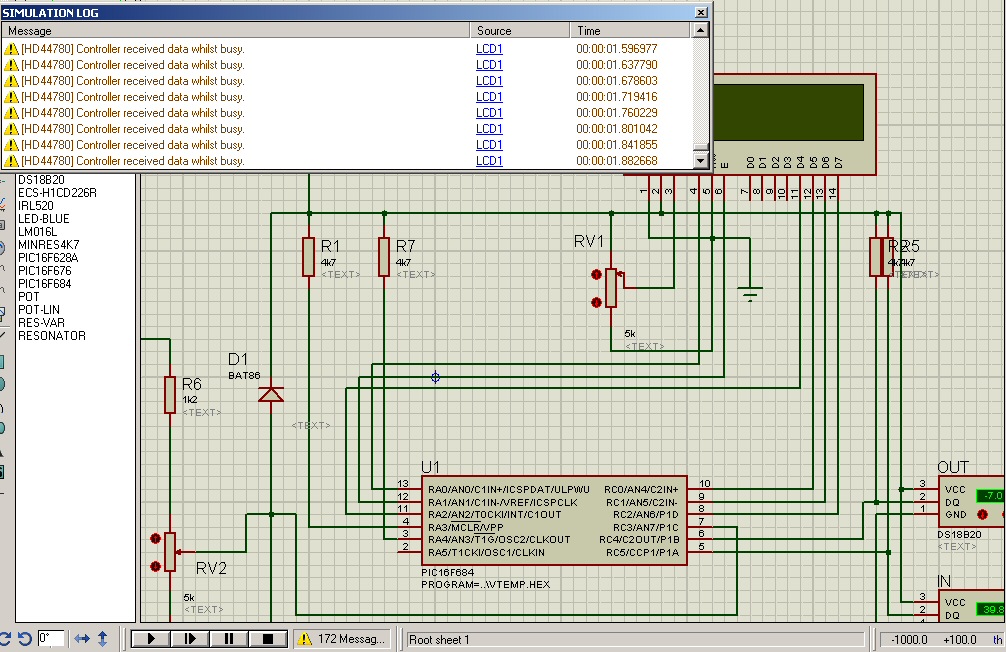Click the rotate anti-clockwise icon
This screenshot has height=652, width=1006.
point(24,639)
